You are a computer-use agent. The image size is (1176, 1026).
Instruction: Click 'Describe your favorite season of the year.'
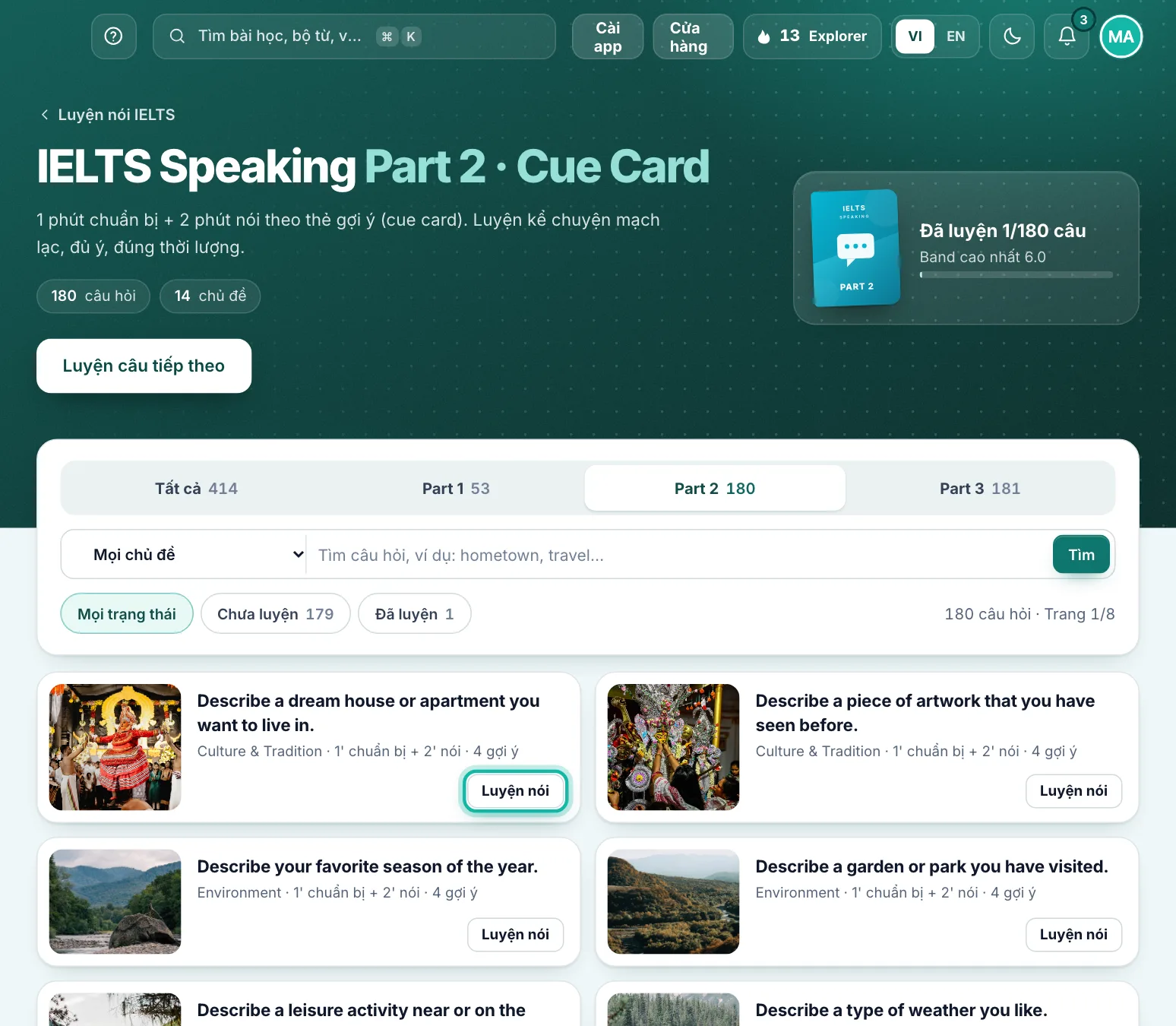tap(368, 866)
